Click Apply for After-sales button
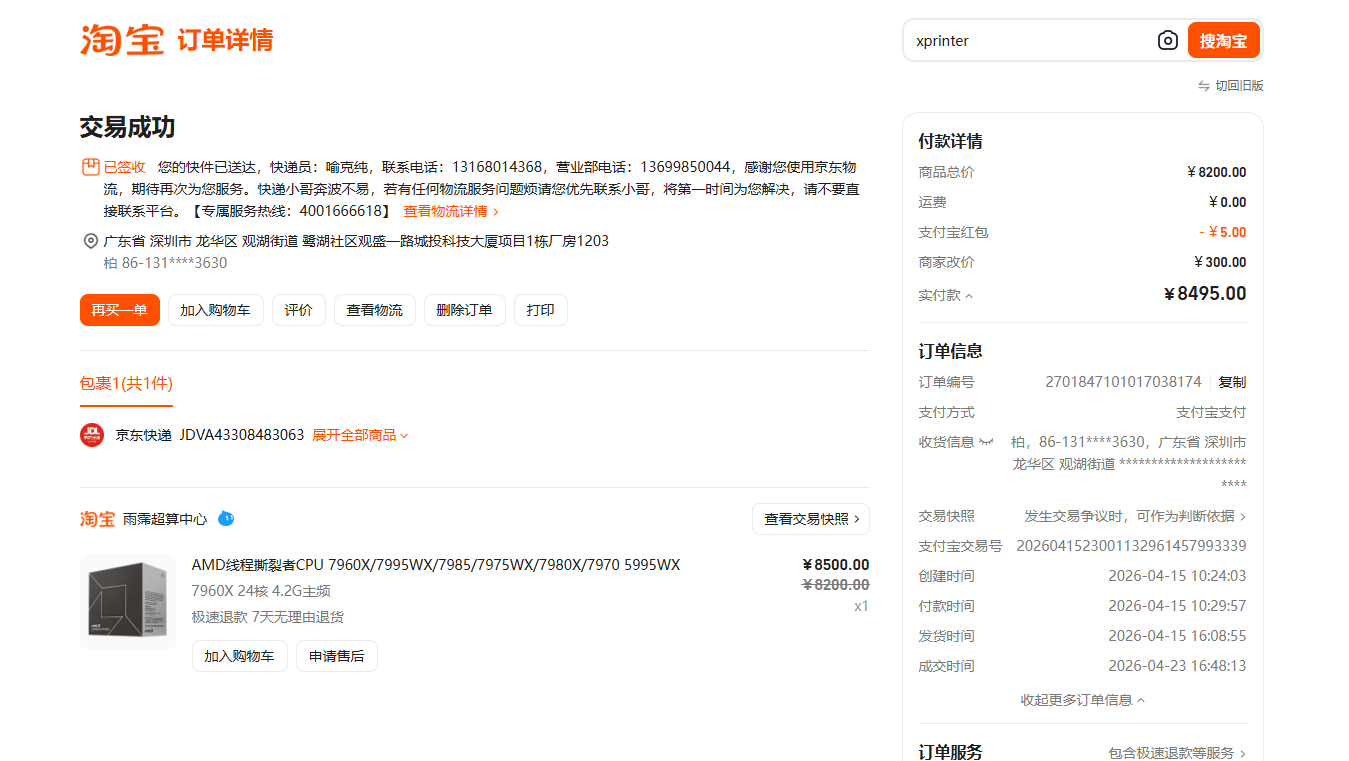The image size is (1349, 761). (x=336, y=656)
